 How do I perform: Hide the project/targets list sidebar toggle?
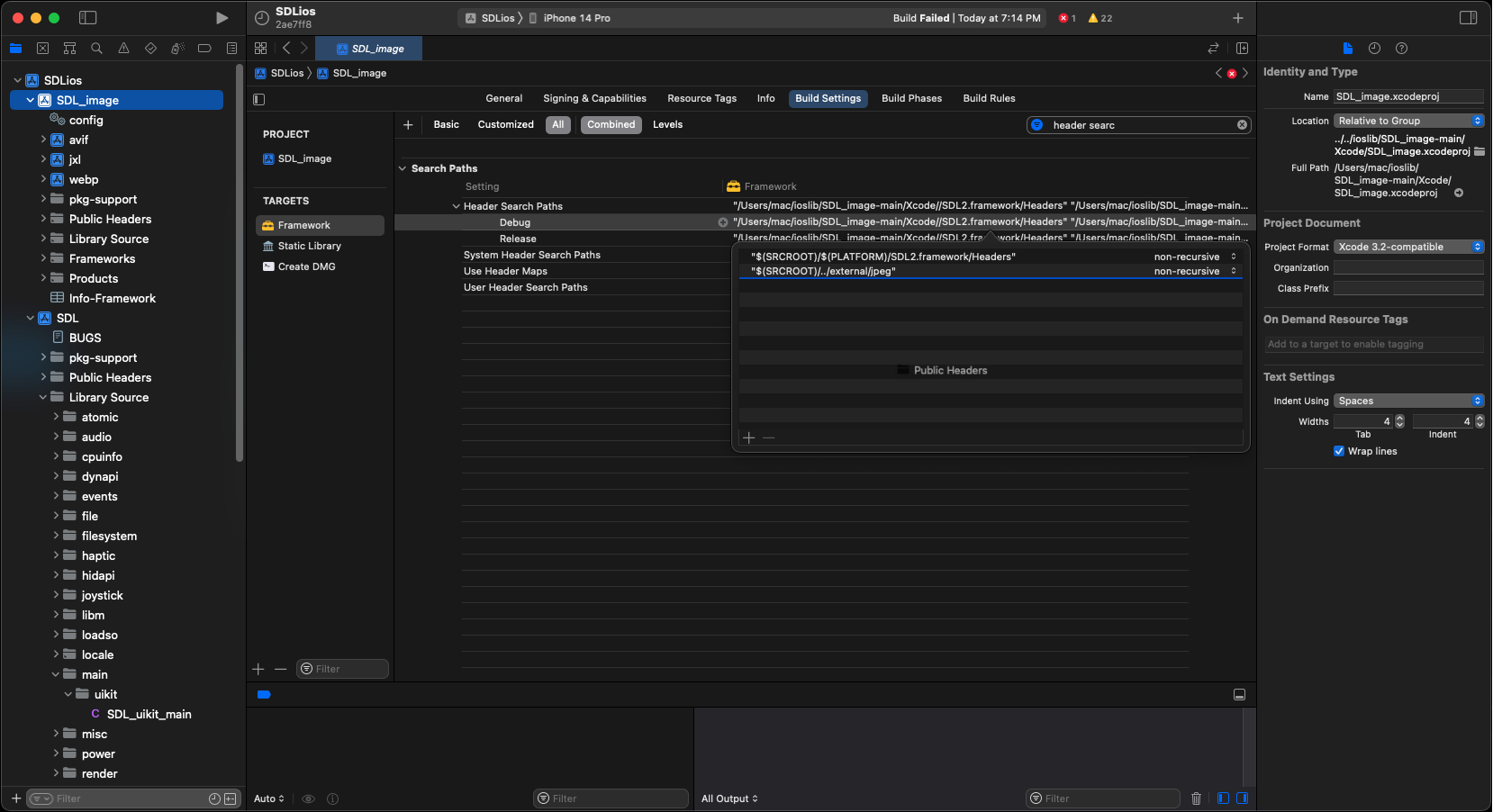click(259, 99)
